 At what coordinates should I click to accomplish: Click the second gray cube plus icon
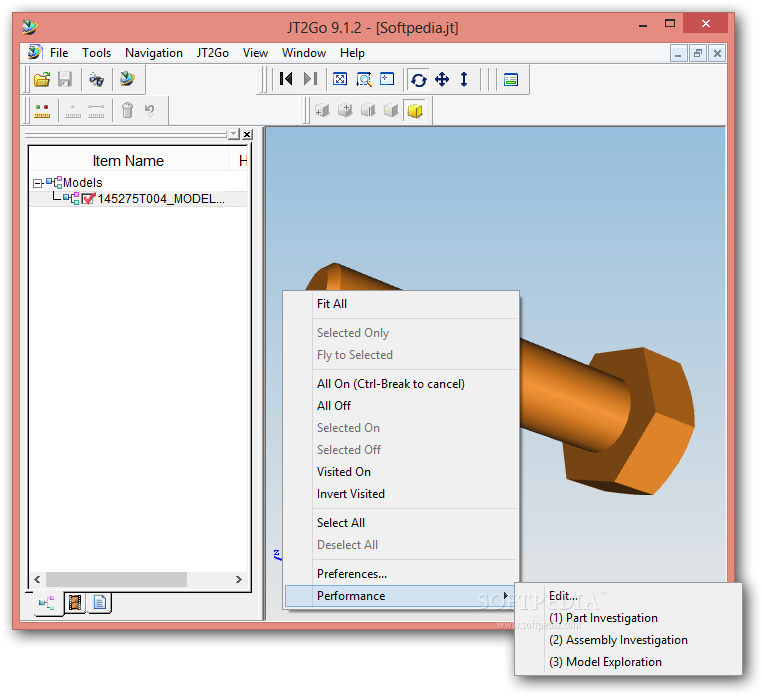tap(345, 111)
